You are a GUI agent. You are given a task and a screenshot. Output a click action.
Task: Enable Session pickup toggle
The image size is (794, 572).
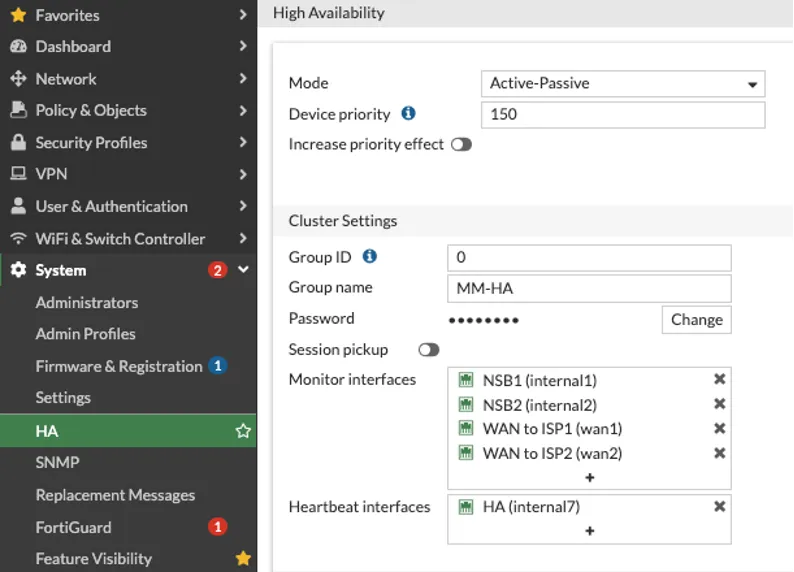(x=429, y=350)
